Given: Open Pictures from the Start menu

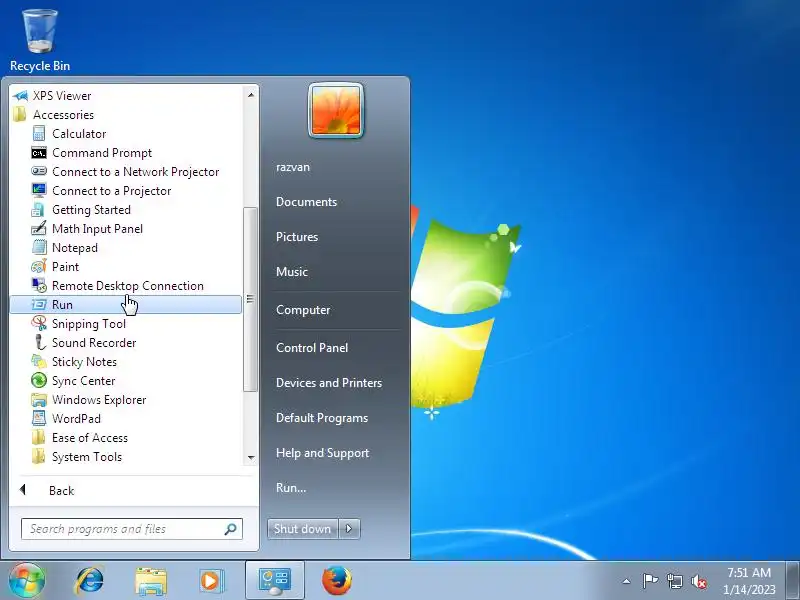Looking at the screenshot, I should pos(297,237).
